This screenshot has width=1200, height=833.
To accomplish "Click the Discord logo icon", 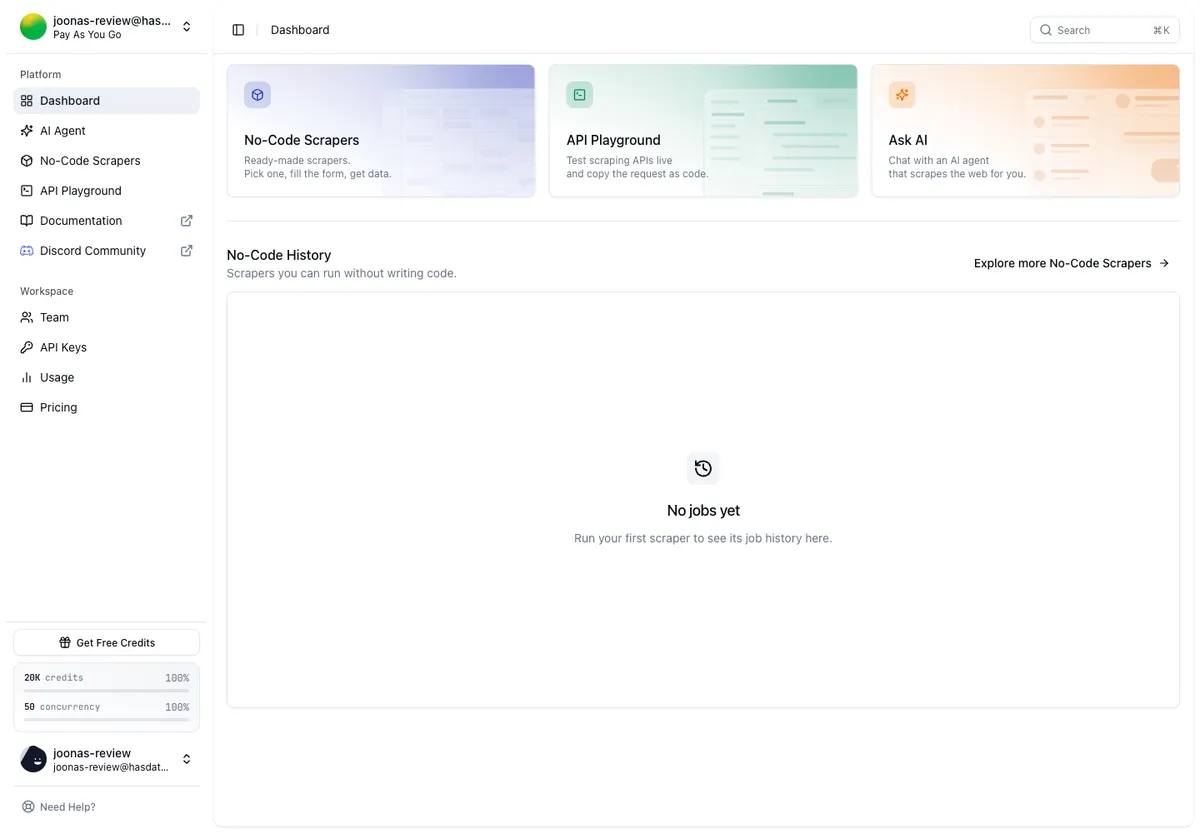I will pos(27,251).
